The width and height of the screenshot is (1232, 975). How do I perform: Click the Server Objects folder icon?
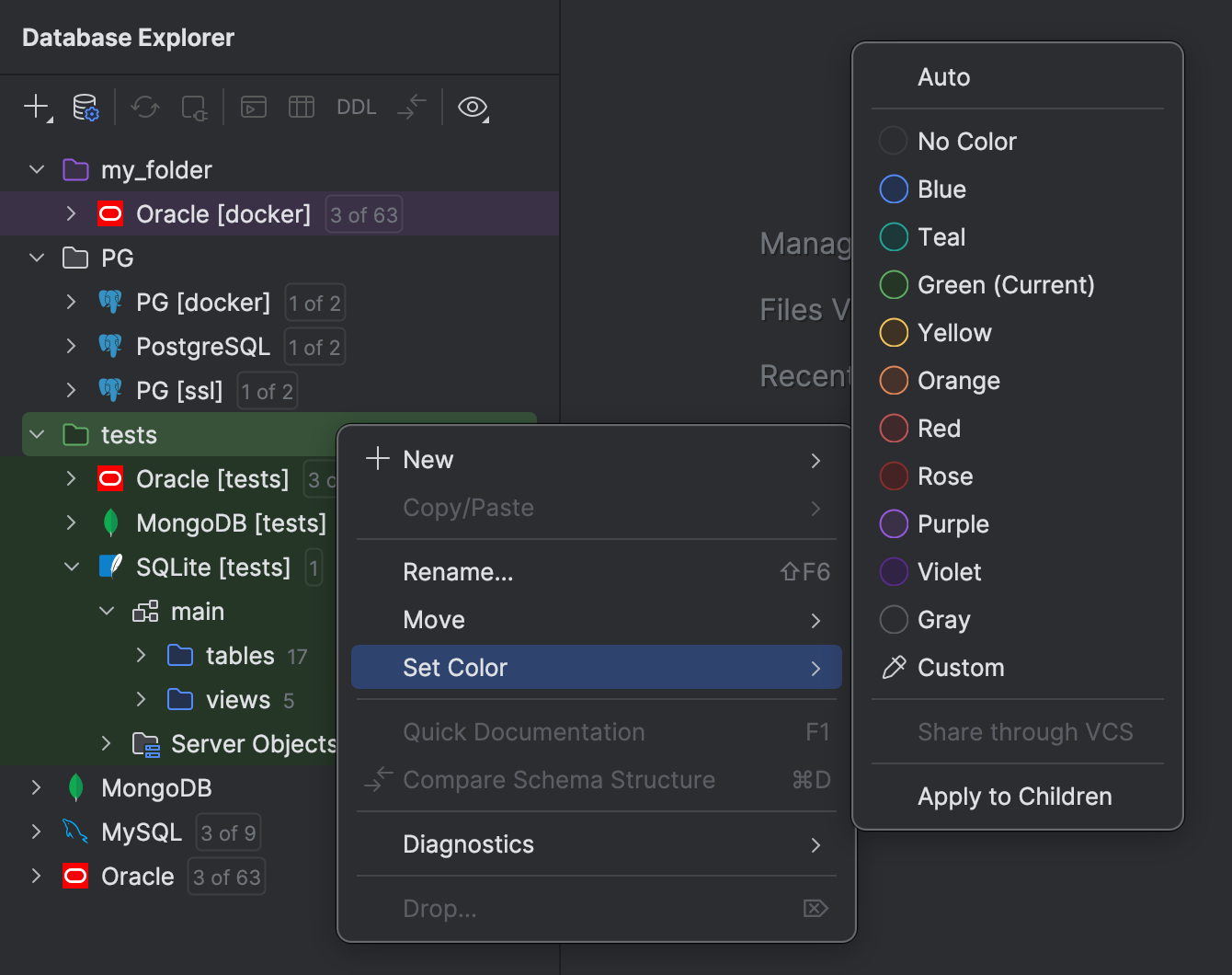tap(145, 744)
